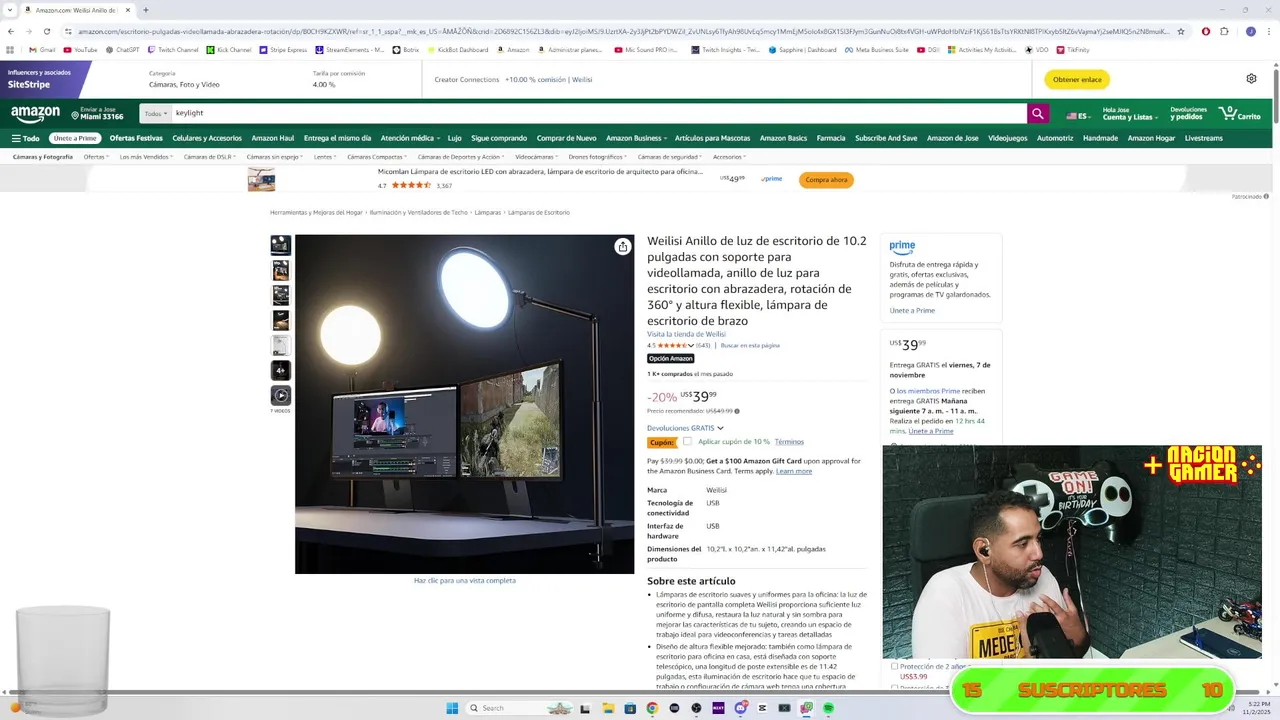
Task: Open Lámparas de Escritorio breadcrumb
Action: (539, 212)
